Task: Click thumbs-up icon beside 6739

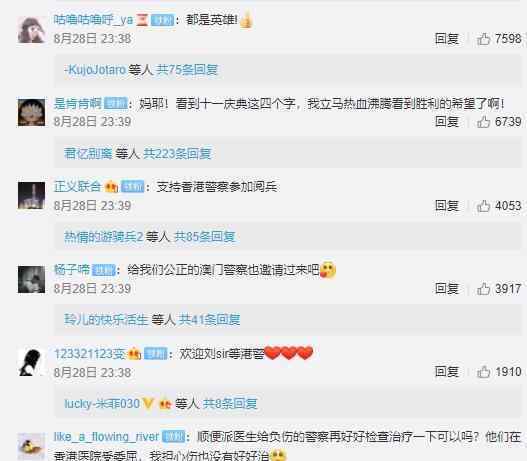Action: click(x=483, y=122)
